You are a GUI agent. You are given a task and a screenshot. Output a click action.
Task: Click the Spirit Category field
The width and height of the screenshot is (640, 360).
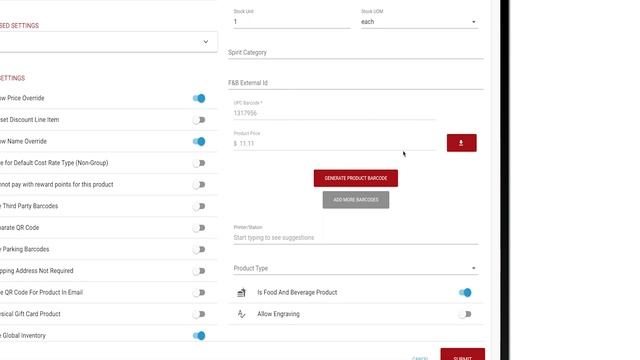[x=356, y=53]
